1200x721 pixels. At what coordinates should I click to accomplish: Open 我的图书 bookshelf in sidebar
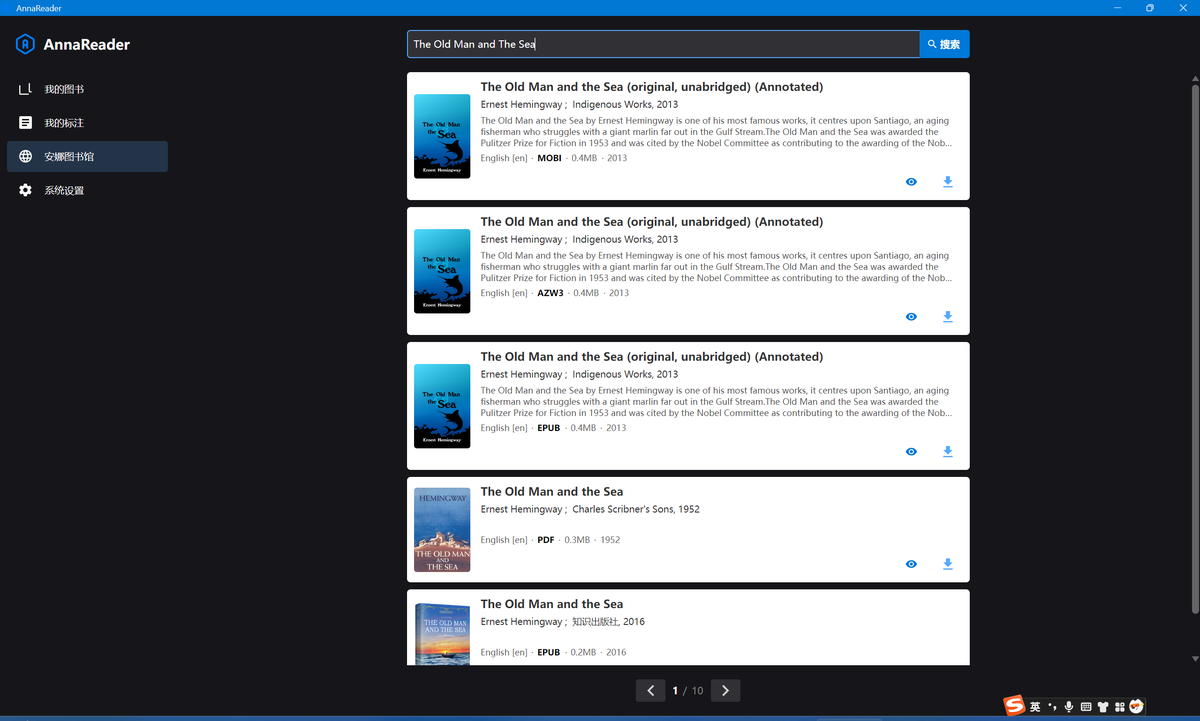tap(87, 89)
